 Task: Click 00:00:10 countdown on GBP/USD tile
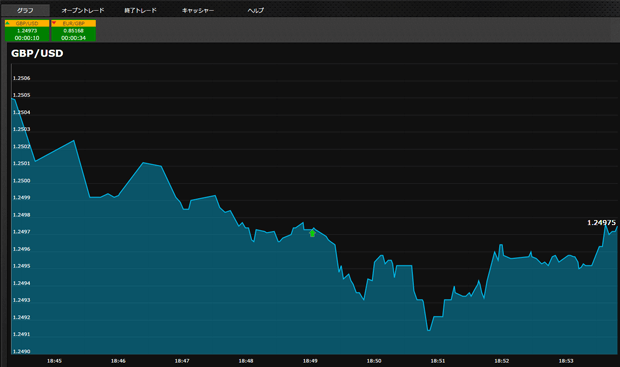coord(27,38)
